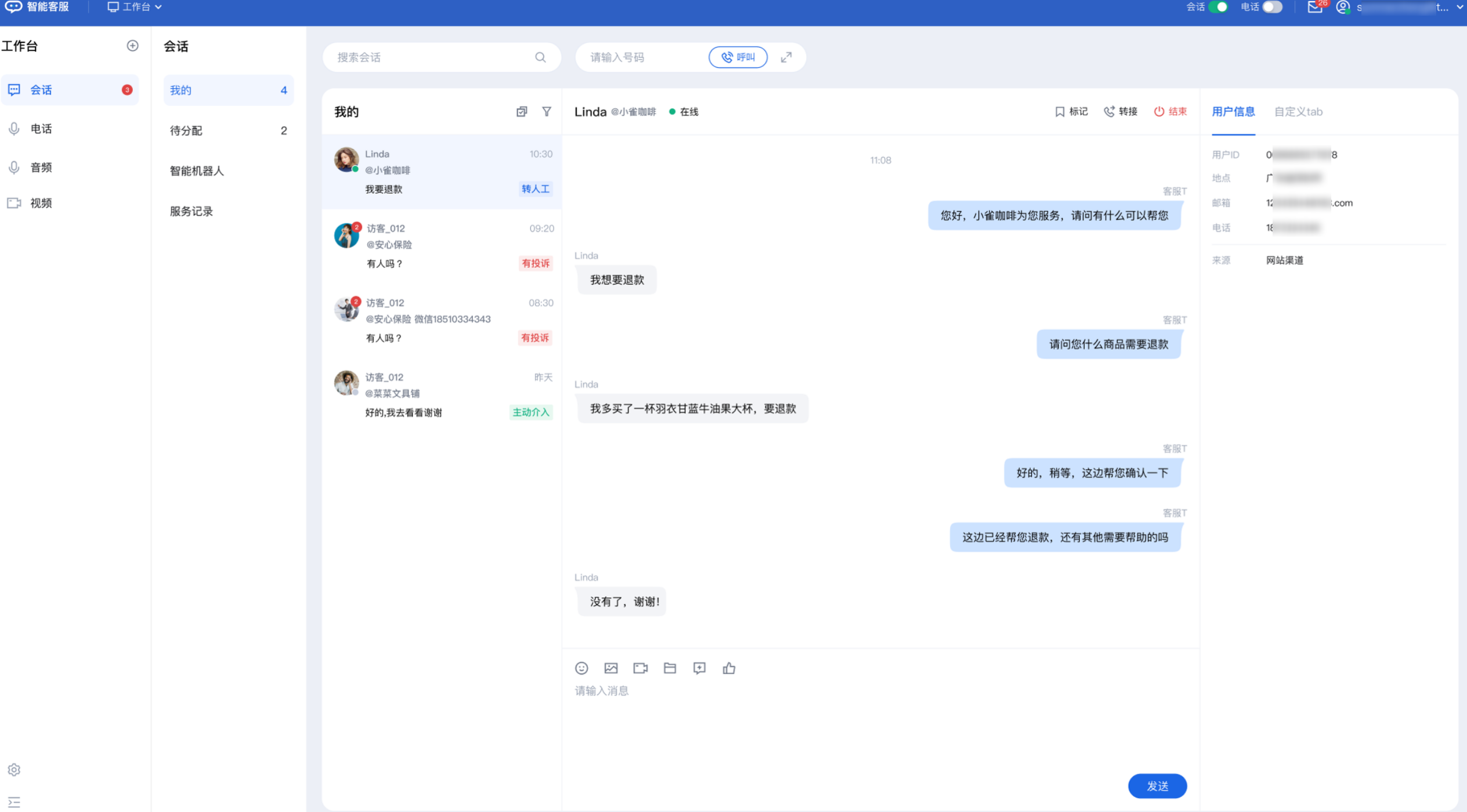This screenshot has width=1467, height=812.
Task: Collapse the sidebar using bottom-left icon
Action: [x=14, y=802]
